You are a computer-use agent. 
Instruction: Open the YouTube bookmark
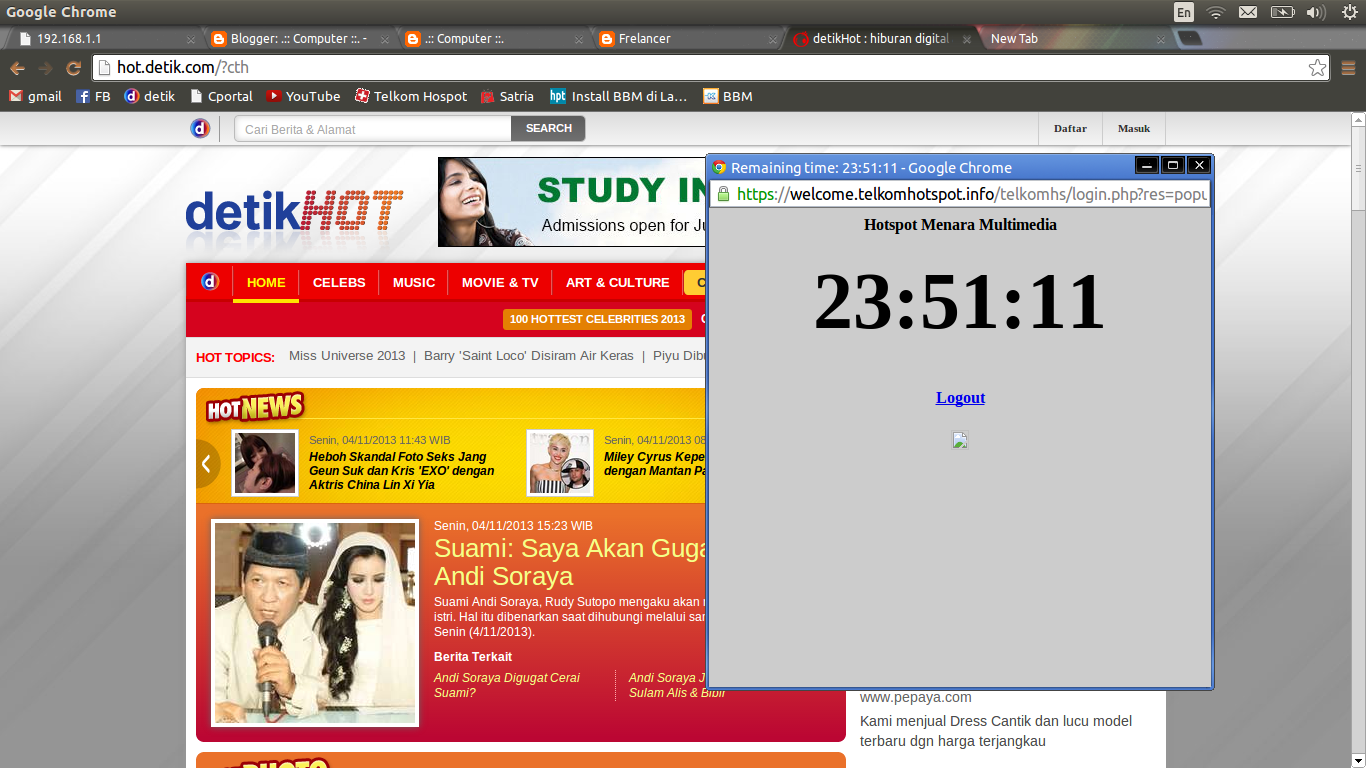pyautogui.click(x=304, y=96)
